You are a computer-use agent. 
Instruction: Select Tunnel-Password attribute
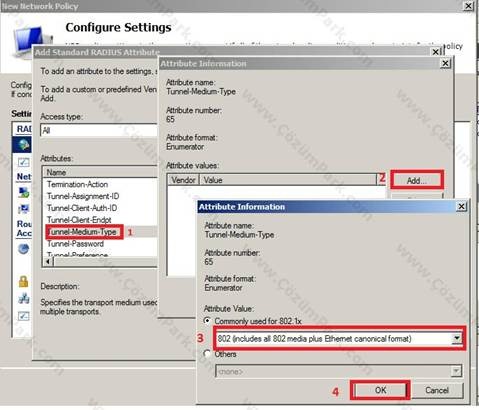[75, 244]
